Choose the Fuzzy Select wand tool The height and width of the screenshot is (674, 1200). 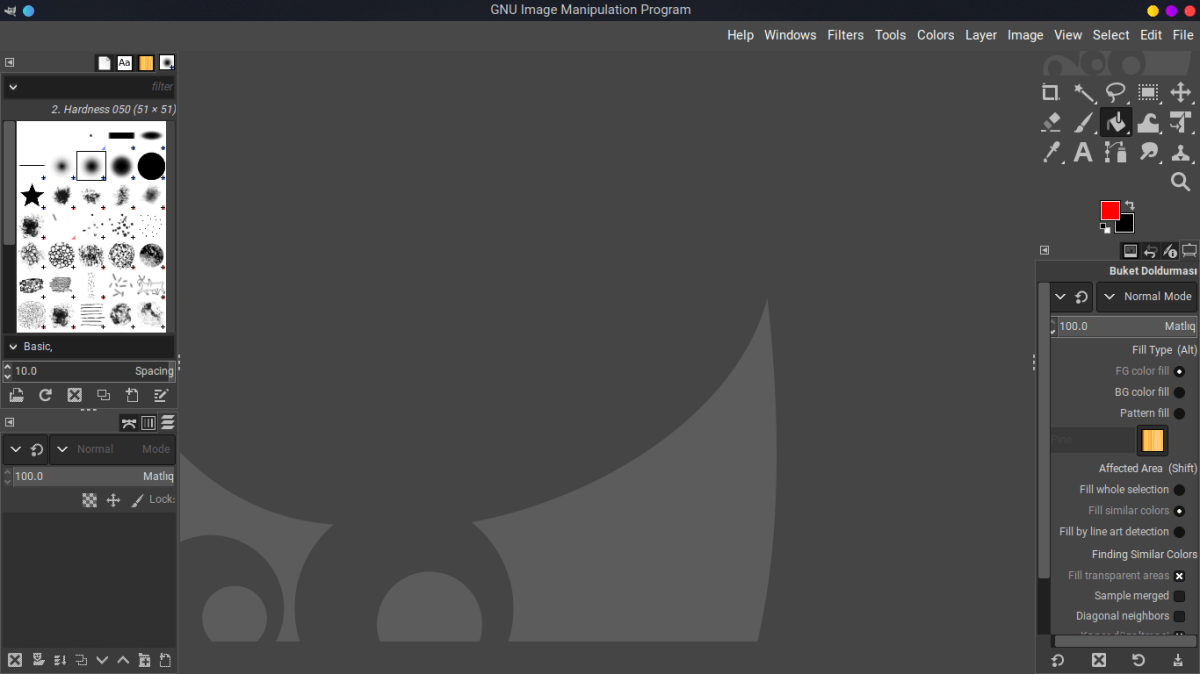pos(1084,92)
